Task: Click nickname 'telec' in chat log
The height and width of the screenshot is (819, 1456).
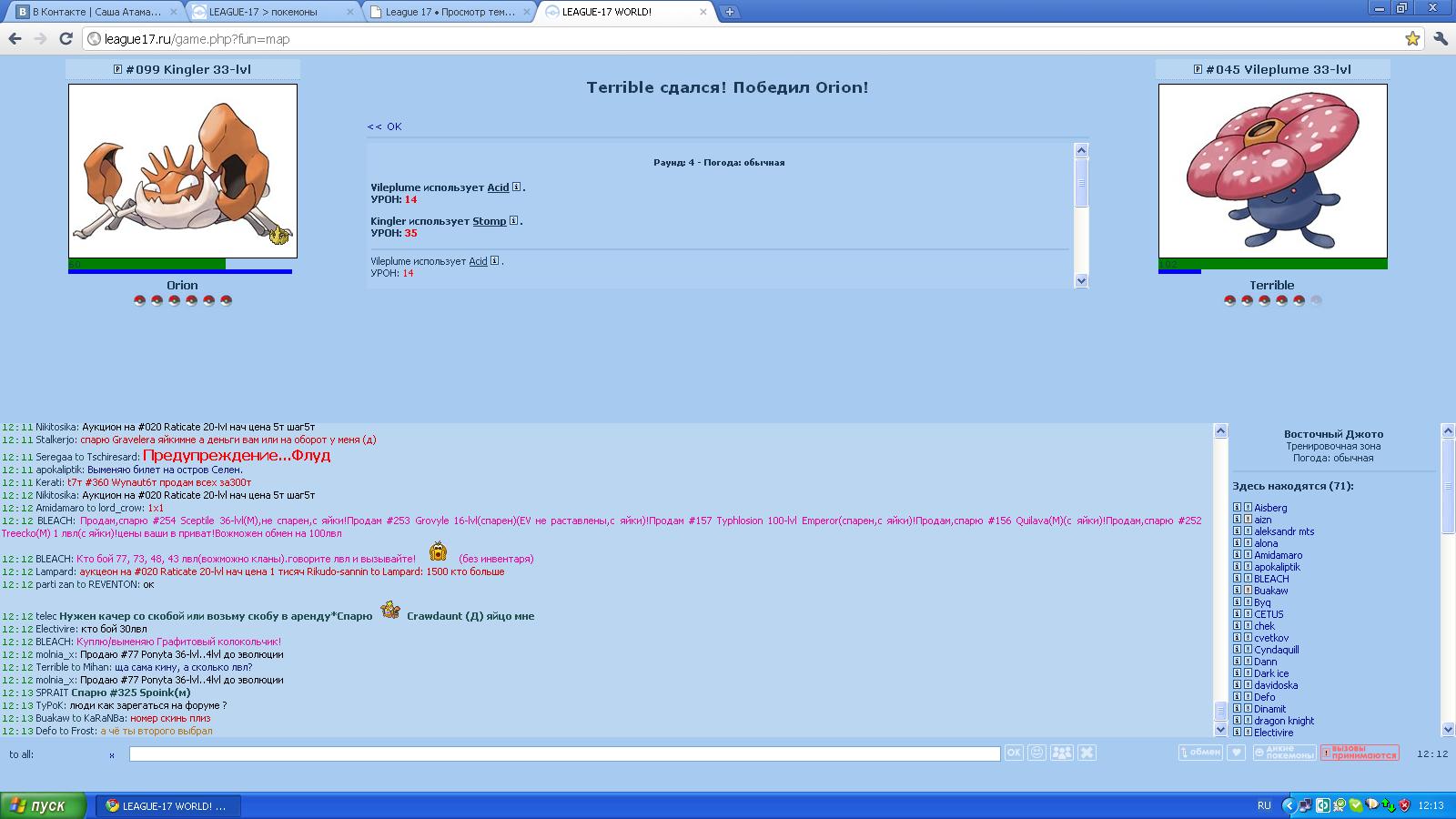Action: pos(45,616)
